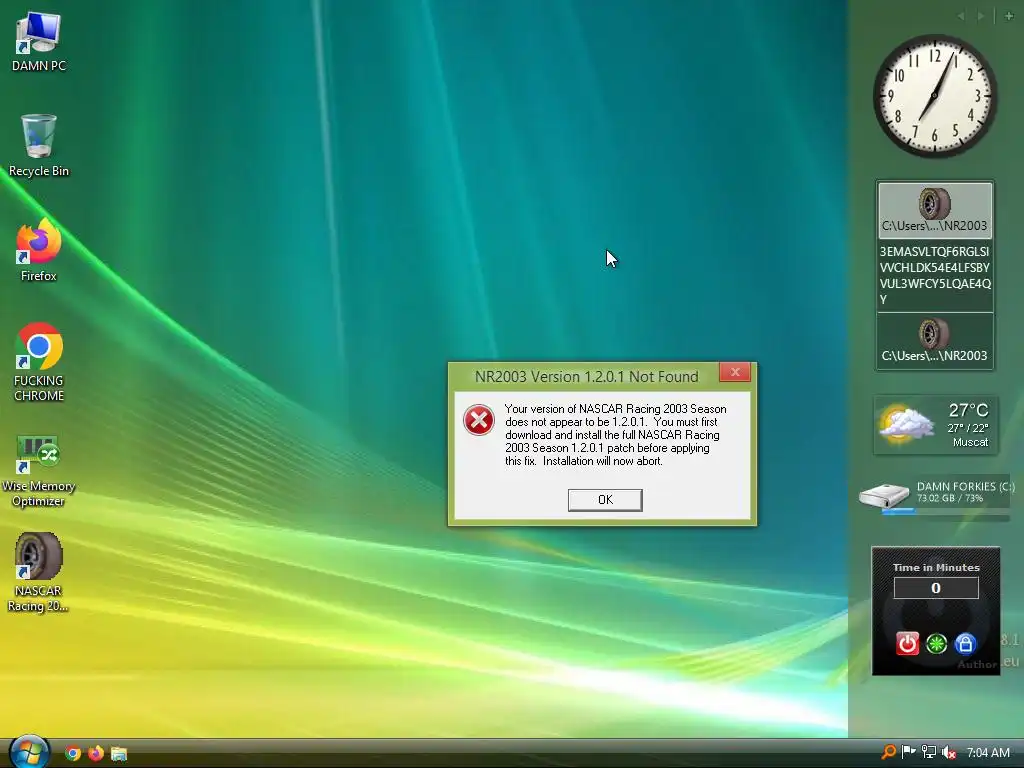Click the sidebar next page arrow
The image size is (1024, 768).
980,16
